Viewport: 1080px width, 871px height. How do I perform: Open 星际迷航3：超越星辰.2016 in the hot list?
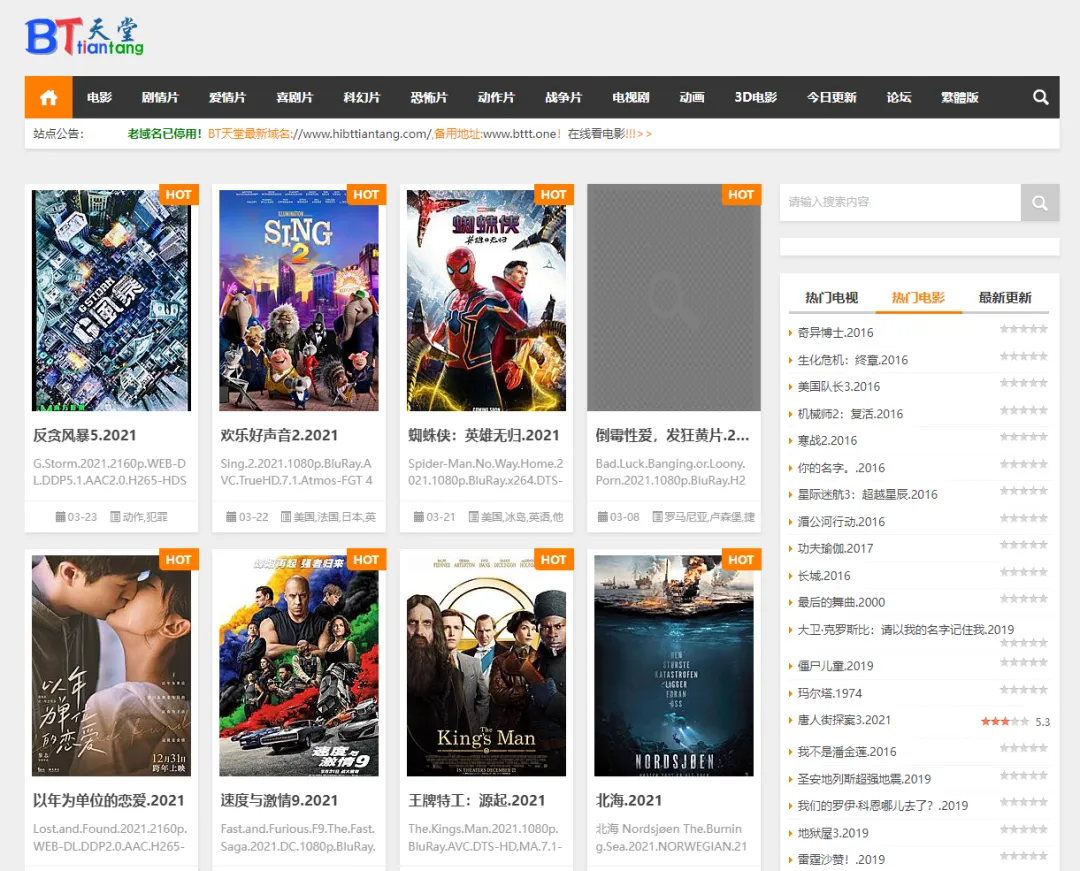point(867,494)
